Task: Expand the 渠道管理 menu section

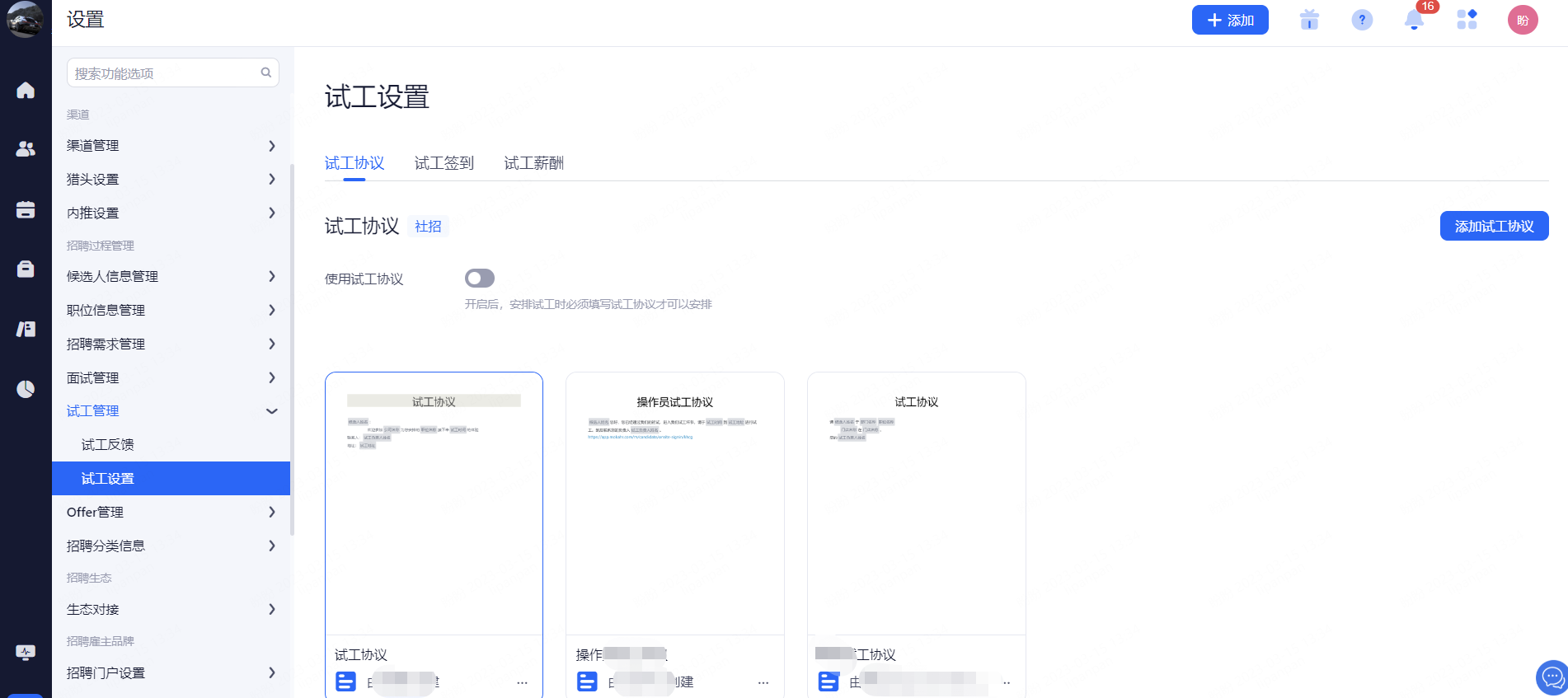Action: 171,146
